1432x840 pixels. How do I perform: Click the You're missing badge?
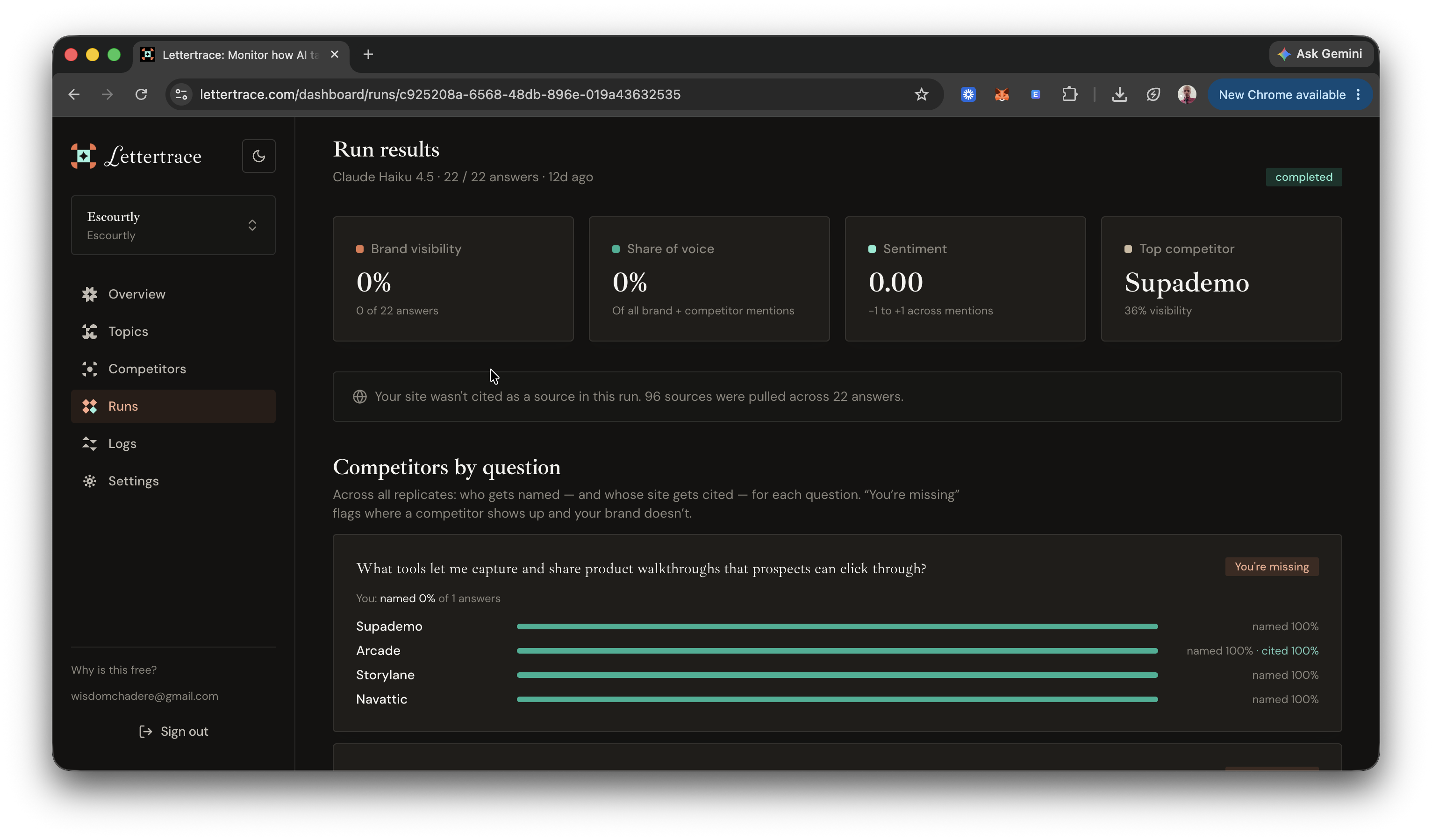[x=1272, y=567]
